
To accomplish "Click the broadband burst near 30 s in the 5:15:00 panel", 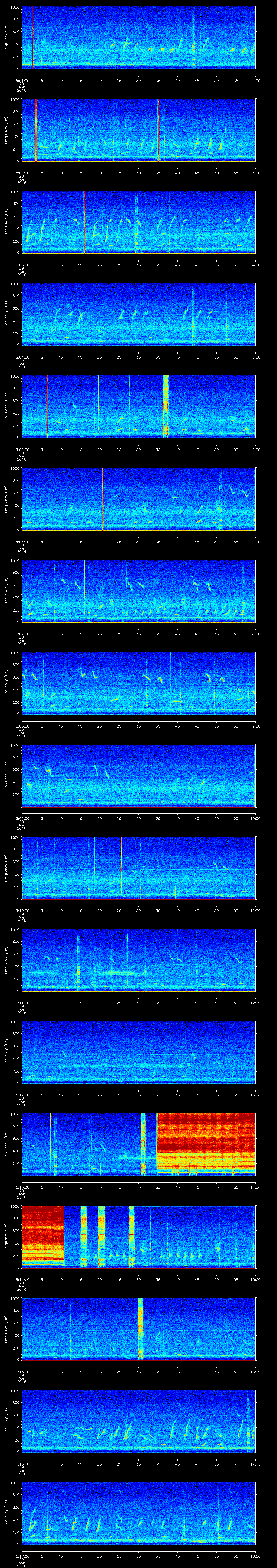I will point(141,1329).
